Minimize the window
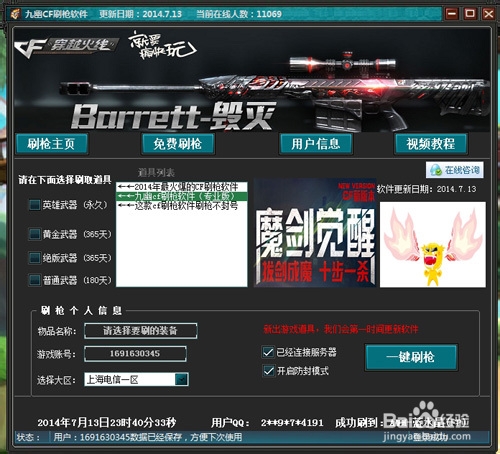The image size is (500, 454). pos(452,14)
